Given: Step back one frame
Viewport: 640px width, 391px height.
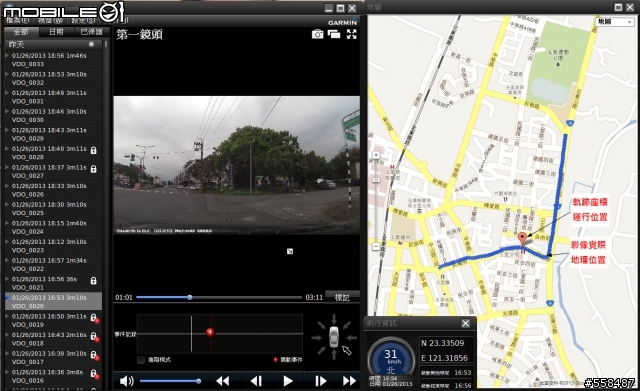Looking at the screenshot, I should point(256,381).
